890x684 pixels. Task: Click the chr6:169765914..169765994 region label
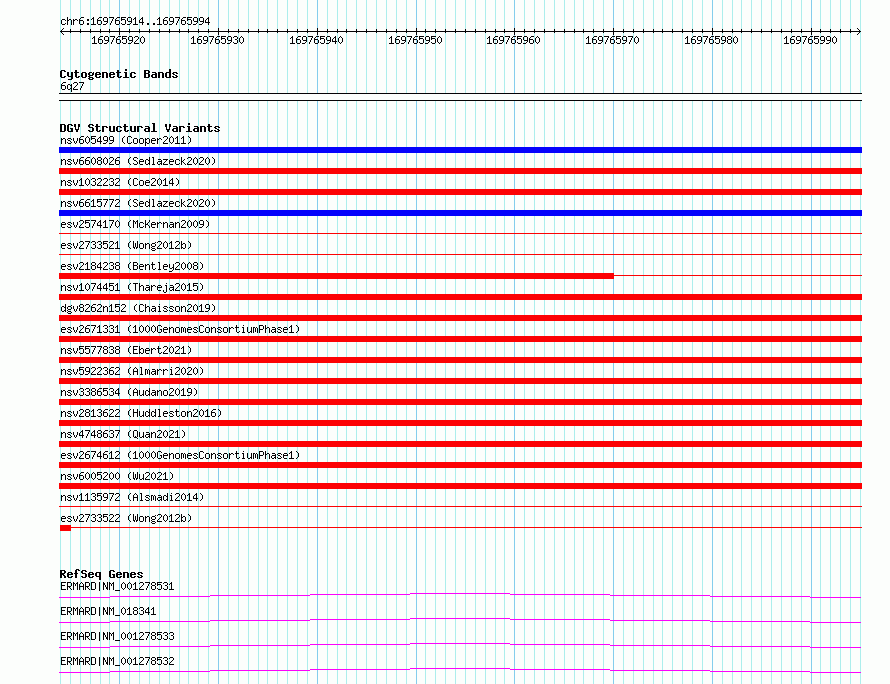(135, 22)
